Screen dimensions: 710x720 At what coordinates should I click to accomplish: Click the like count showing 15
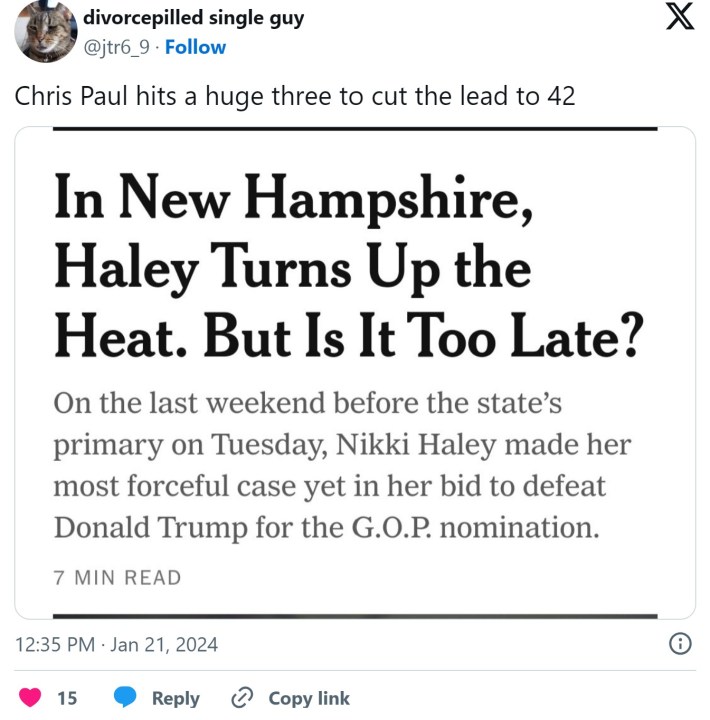click(67, 699)
